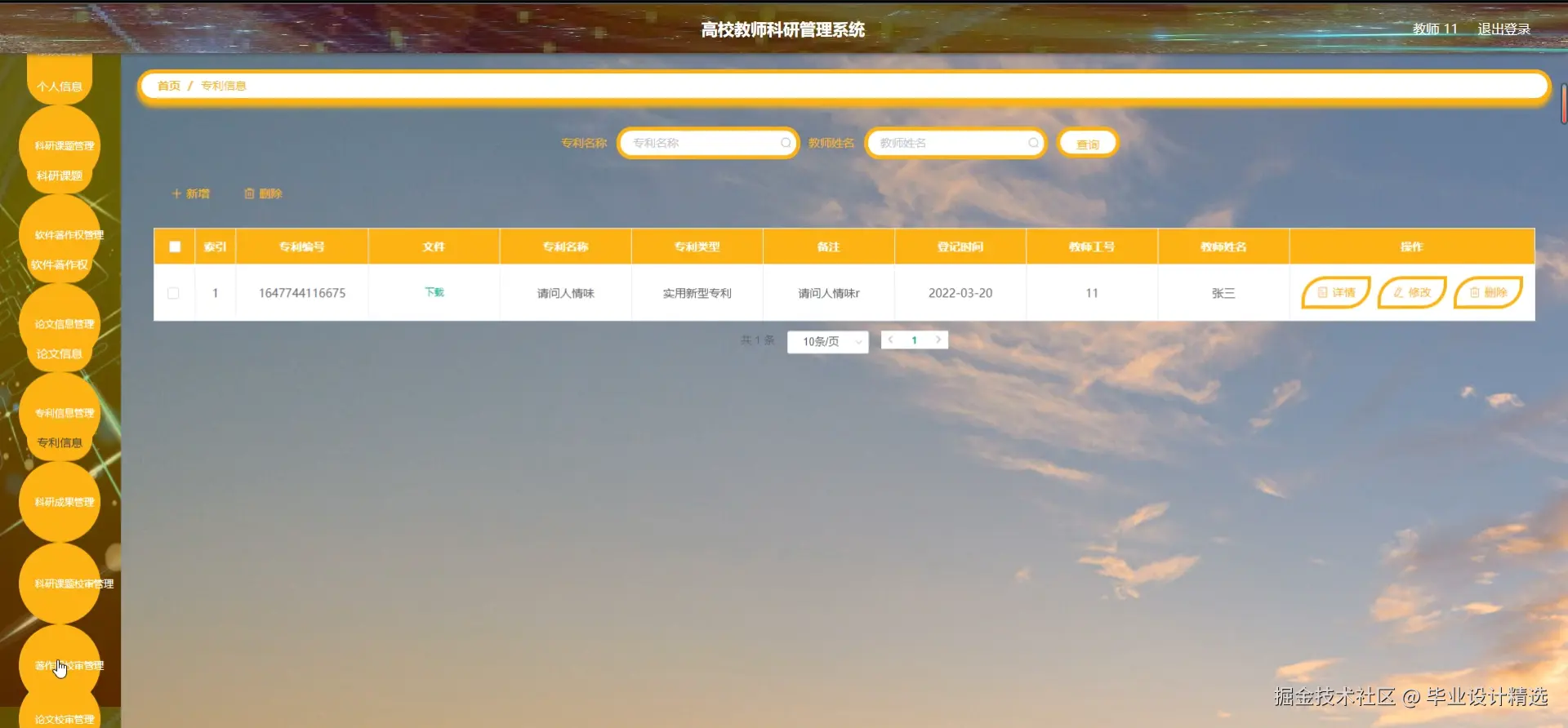Focus the 教师姓名 input field

point(955,143)
